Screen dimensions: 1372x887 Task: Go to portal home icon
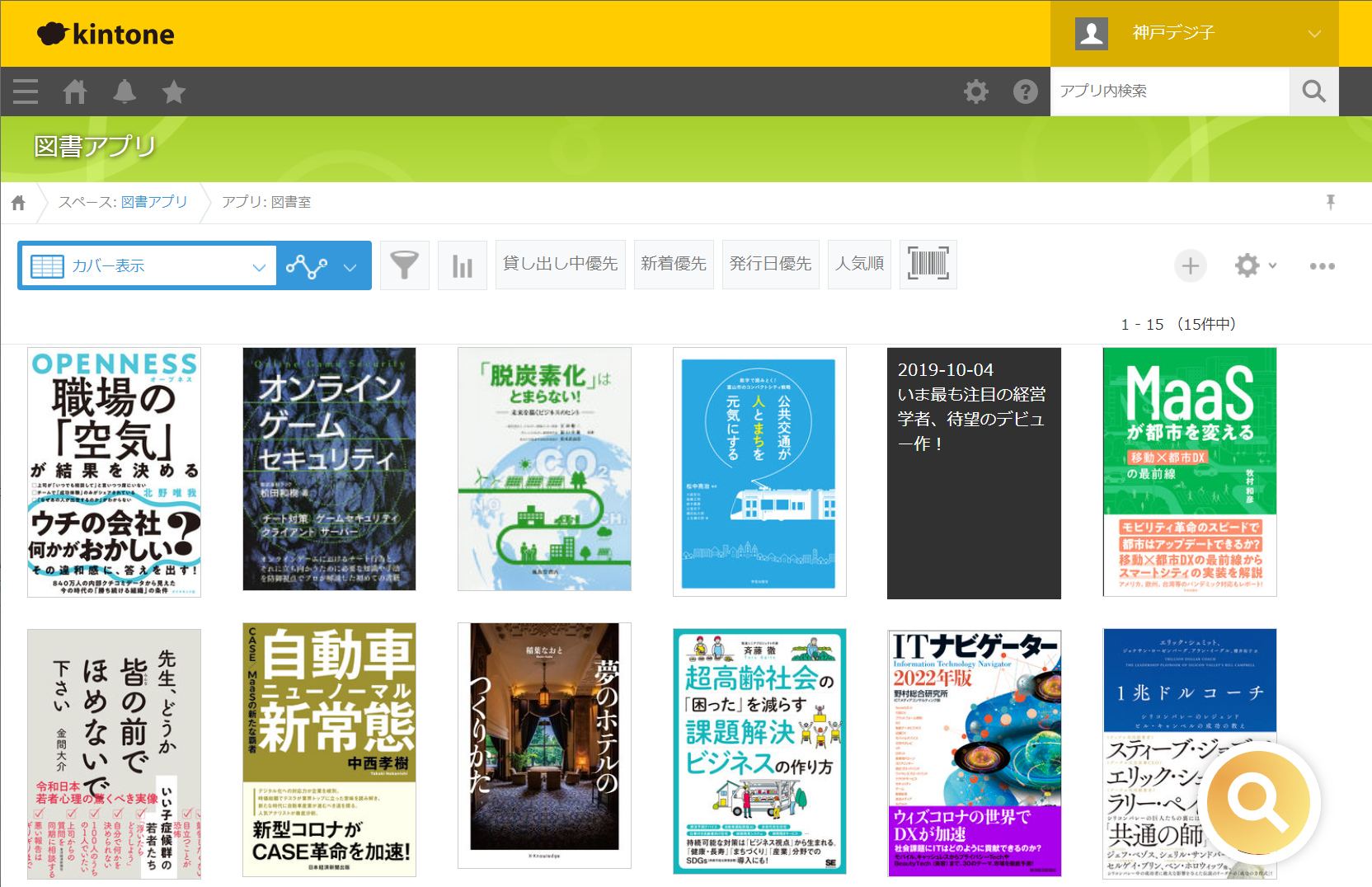(75, 92)
